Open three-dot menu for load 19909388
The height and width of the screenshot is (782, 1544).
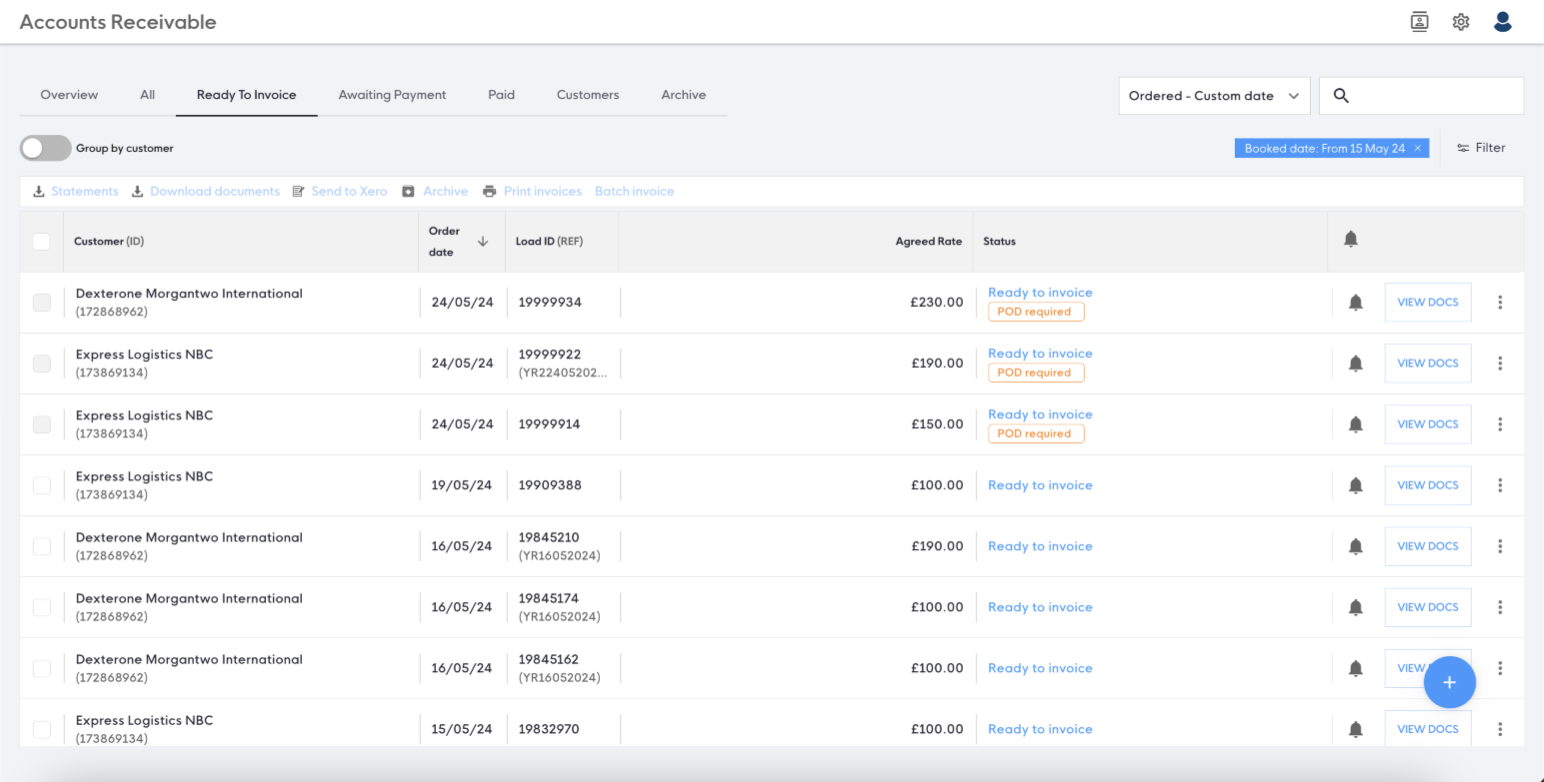point(1500,485)
